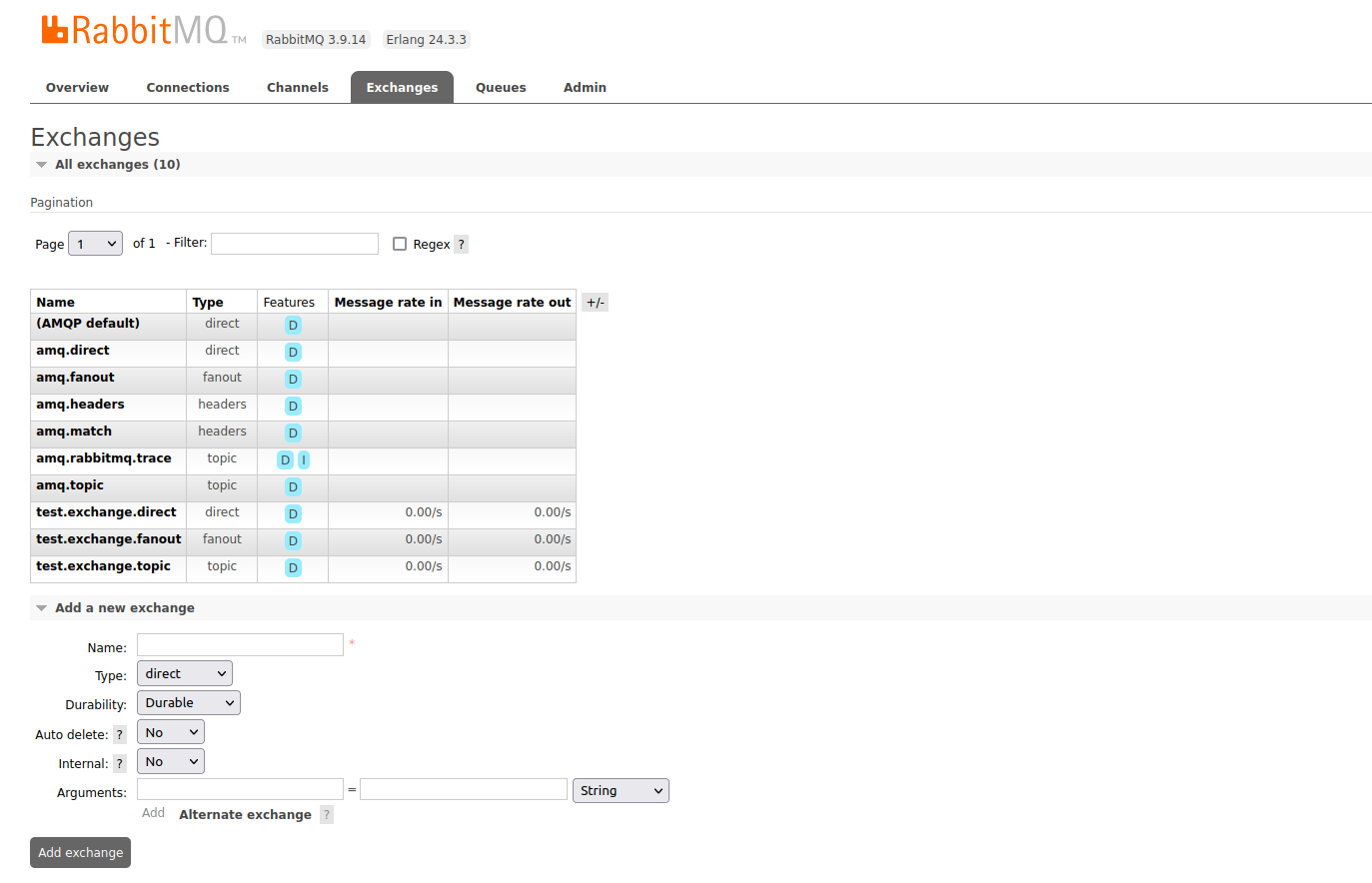Image resolution: width=1372 pixels, height=883 pixels.
Task: Open the Regex help question mark
Action: (x=461, y=245)
